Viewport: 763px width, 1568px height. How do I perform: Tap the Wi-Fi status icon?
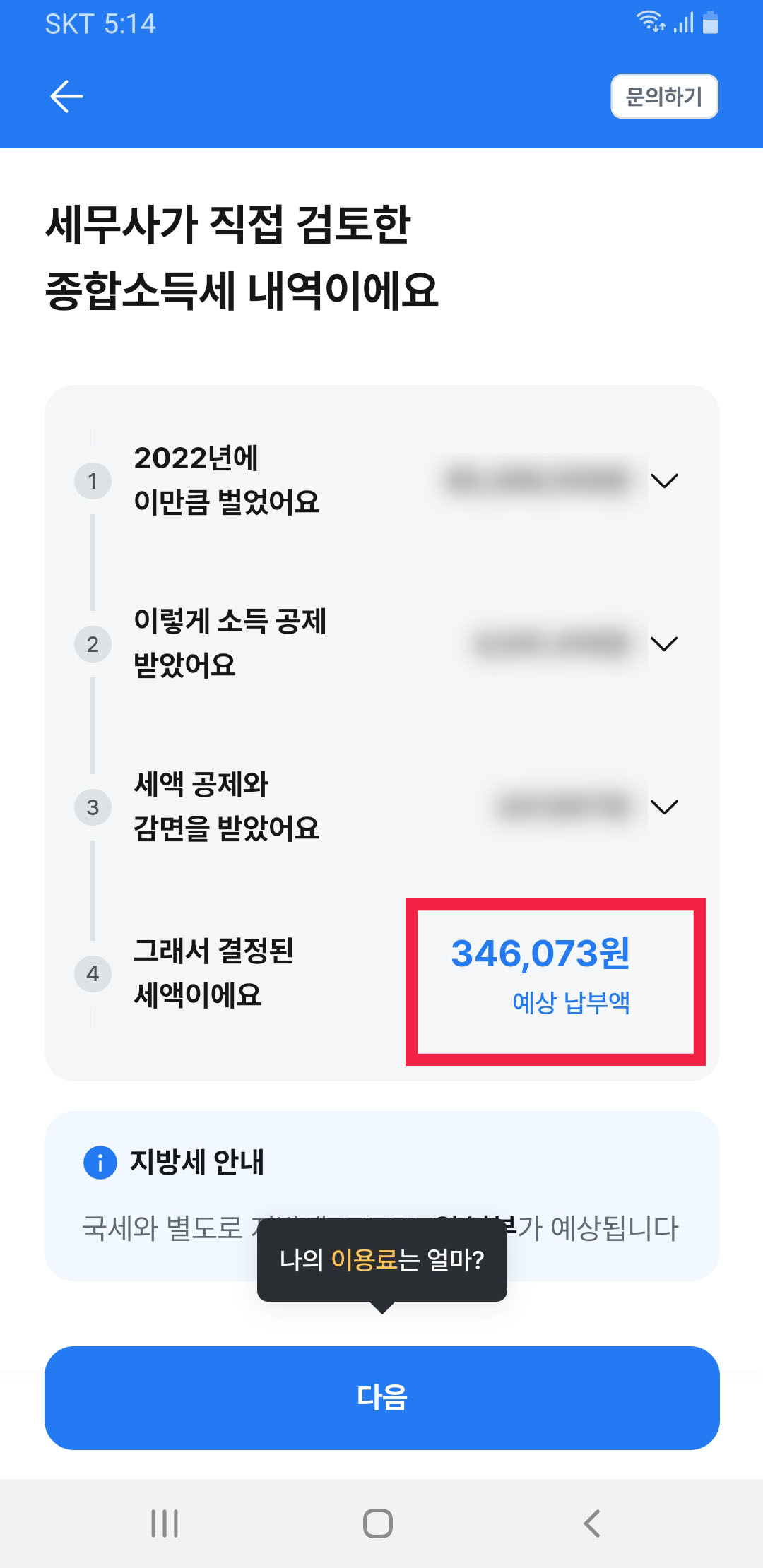pyautogui.click(x=651, y=23)
